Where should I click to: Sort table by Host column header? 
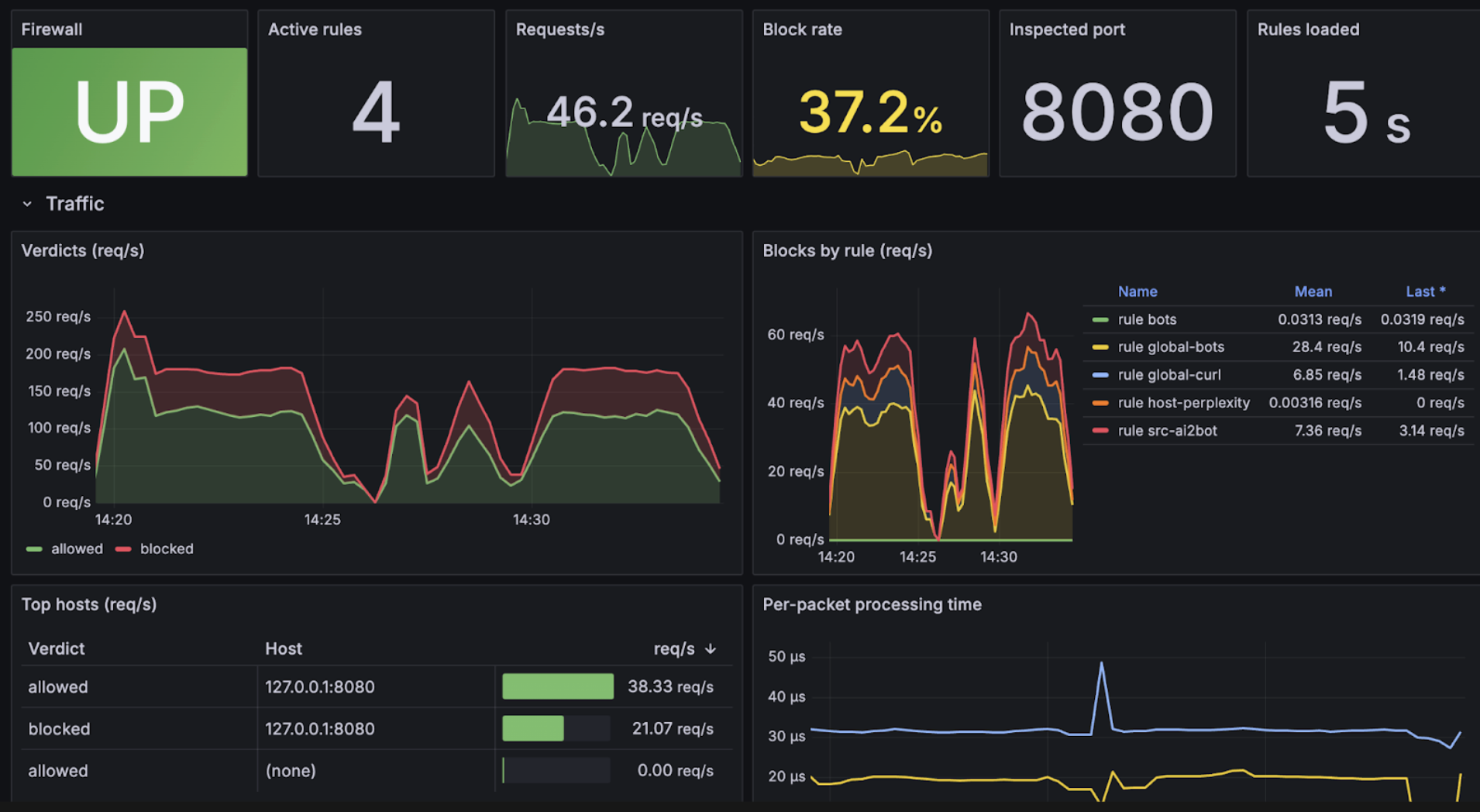[284, 649]
